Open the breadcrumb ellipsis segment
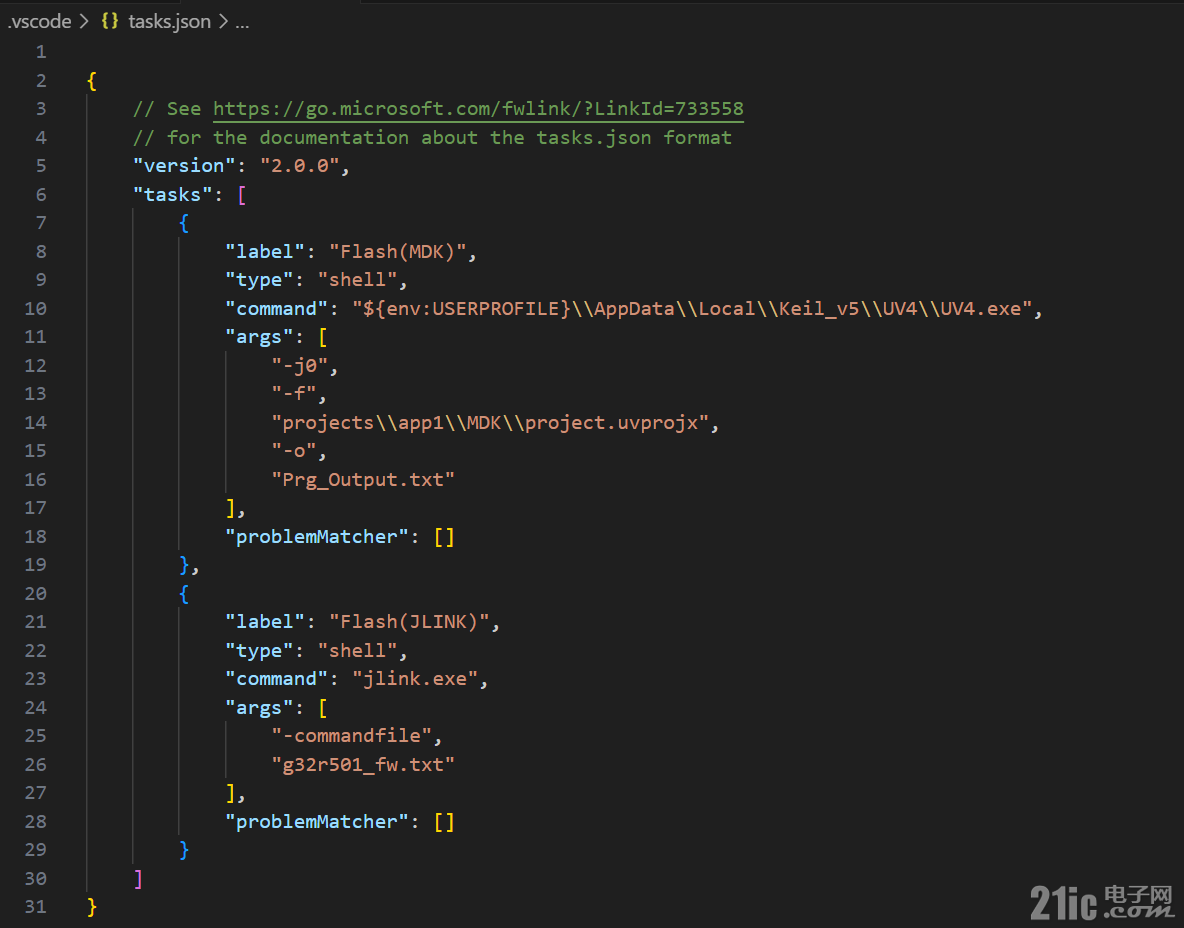The height and width of the screenshot is (928, 1184). coord(242,23)
